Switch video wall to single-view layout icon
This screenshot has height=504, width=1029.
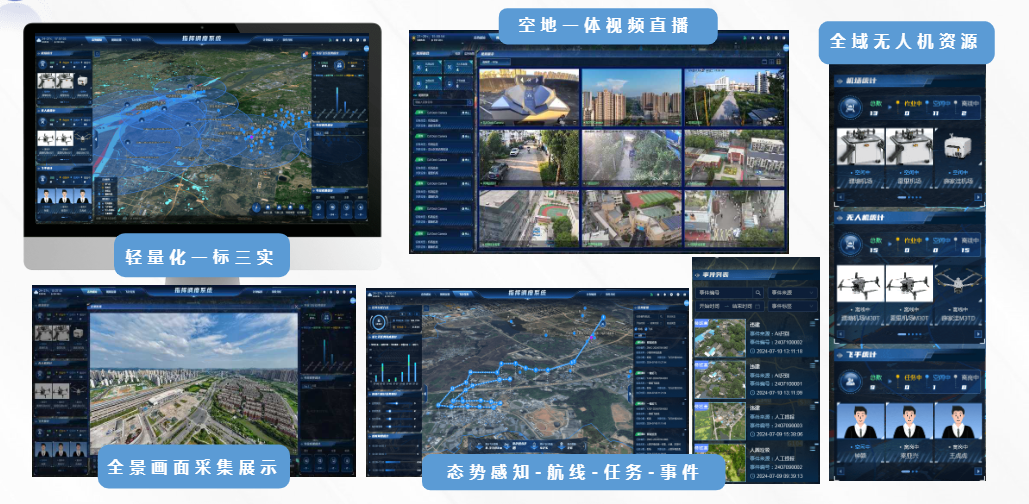(x=763, y=62)
